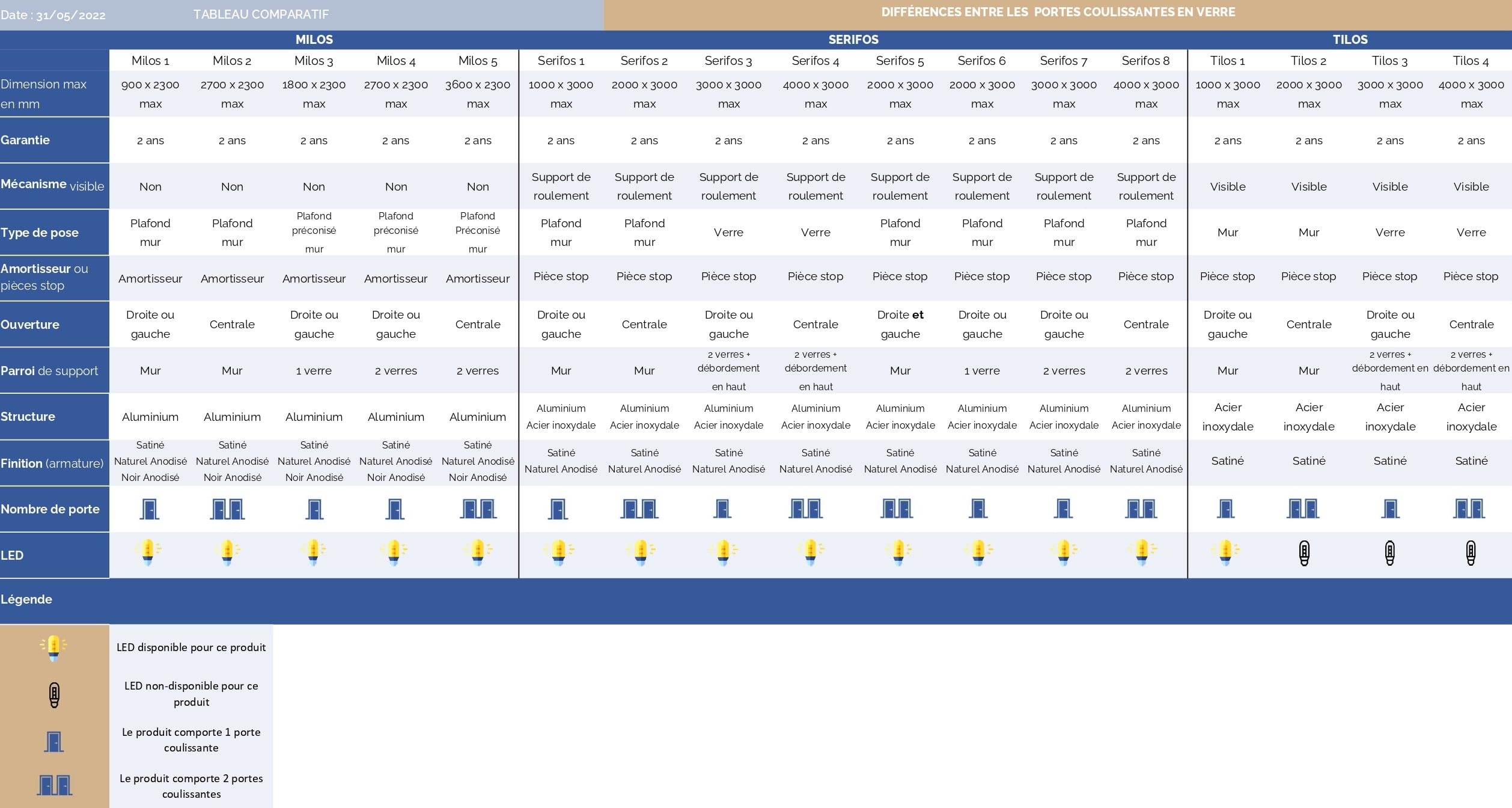The height and width of the screenshot is (808, 1512).
Task: Click the 900 x 2300 max cell
Action: [150, 94]
